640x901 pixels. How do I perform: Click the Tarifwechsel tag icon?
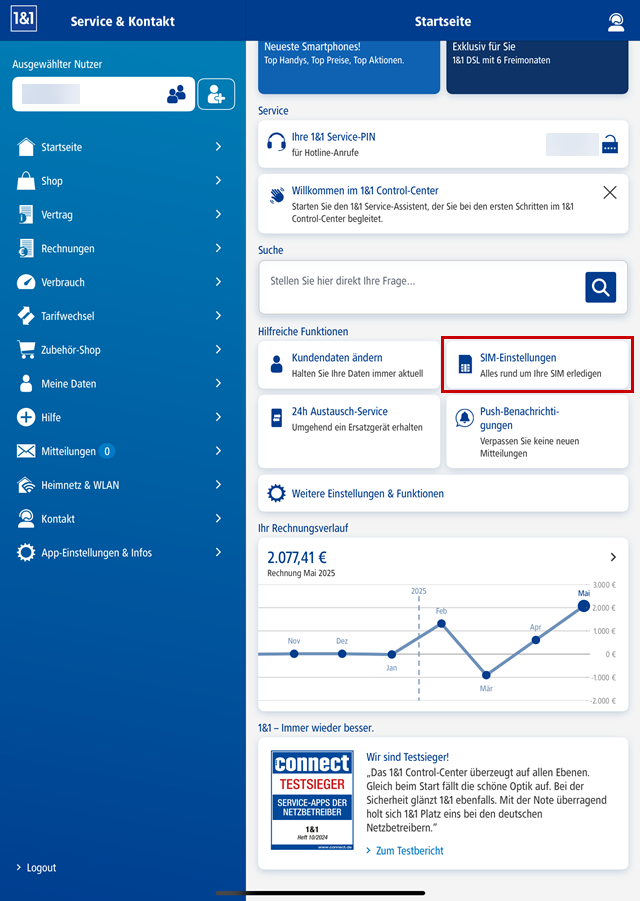26,316
